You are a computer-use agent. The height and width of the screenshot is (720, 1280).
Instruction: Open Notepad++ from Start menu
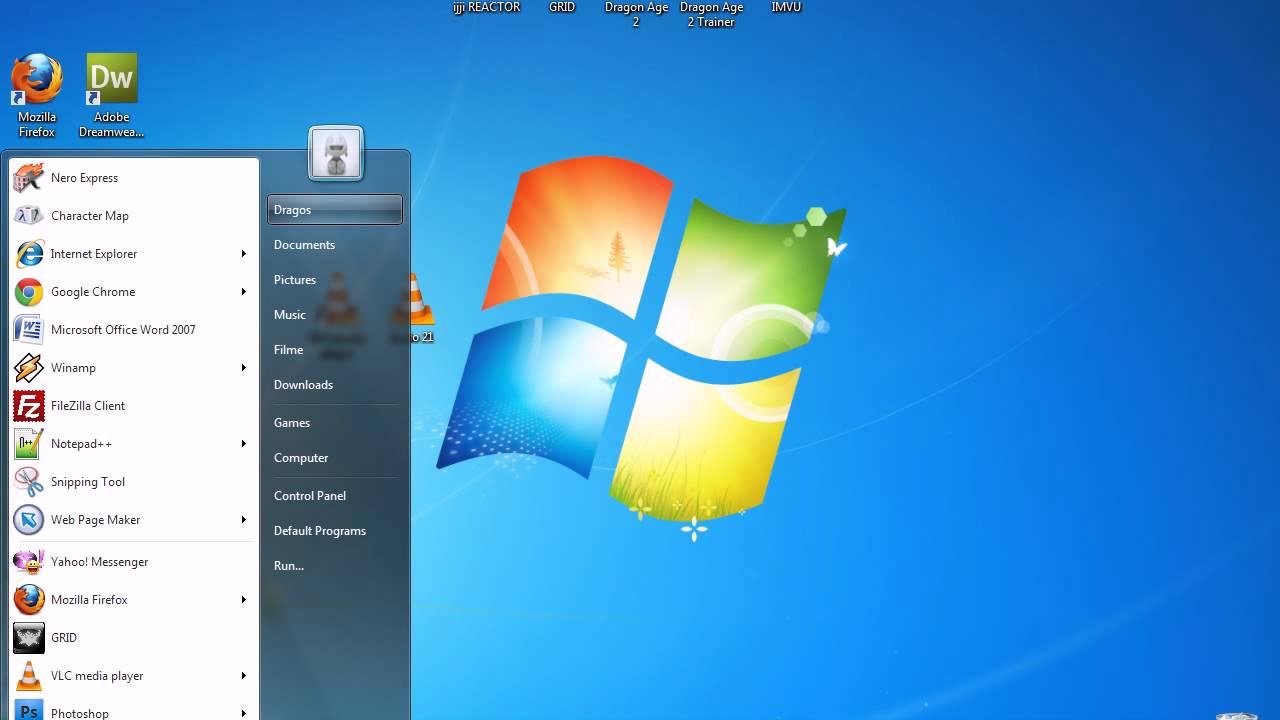[133, 444]
